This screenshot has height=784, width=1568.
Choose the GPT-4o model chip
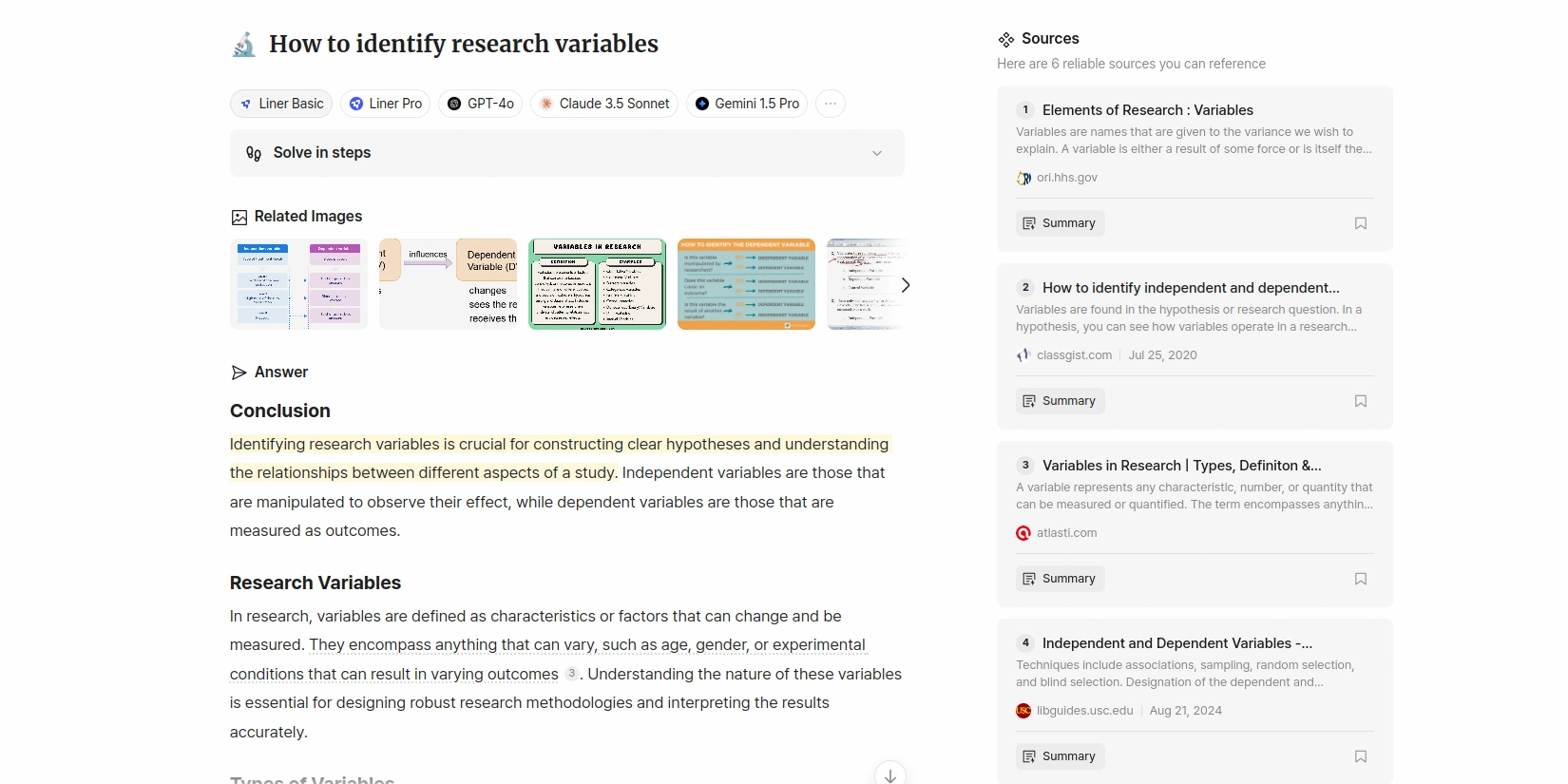480,104
